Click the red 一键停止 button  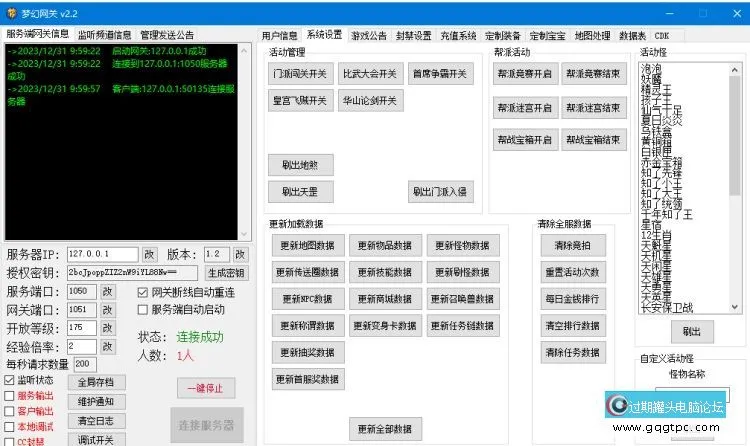coord(206,388)
